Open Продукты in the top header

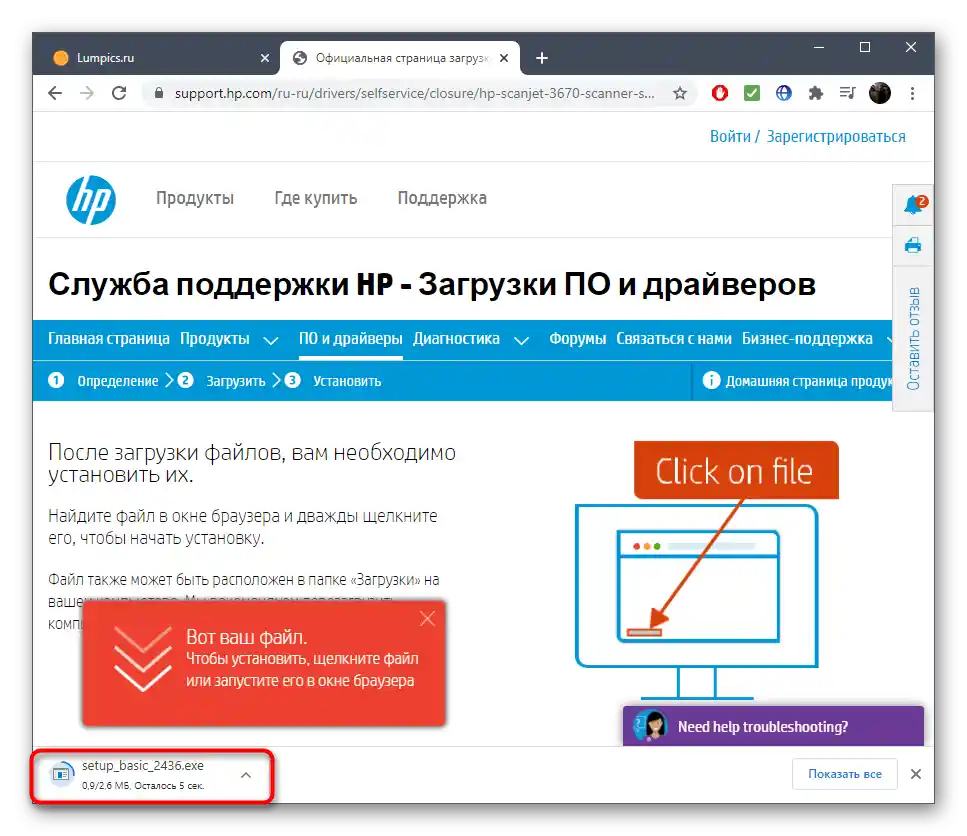pos(195,198)
